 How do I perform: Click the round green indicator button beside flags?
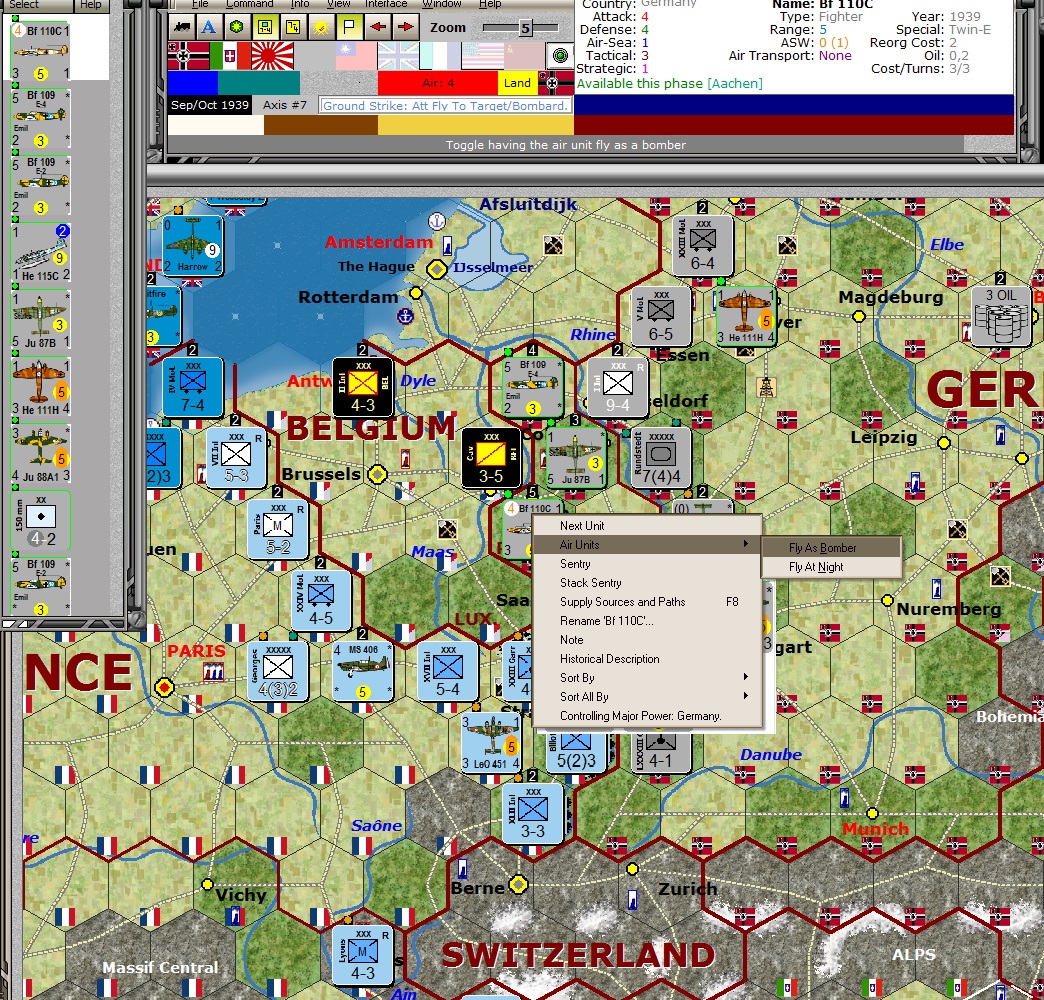pos(561,55)
